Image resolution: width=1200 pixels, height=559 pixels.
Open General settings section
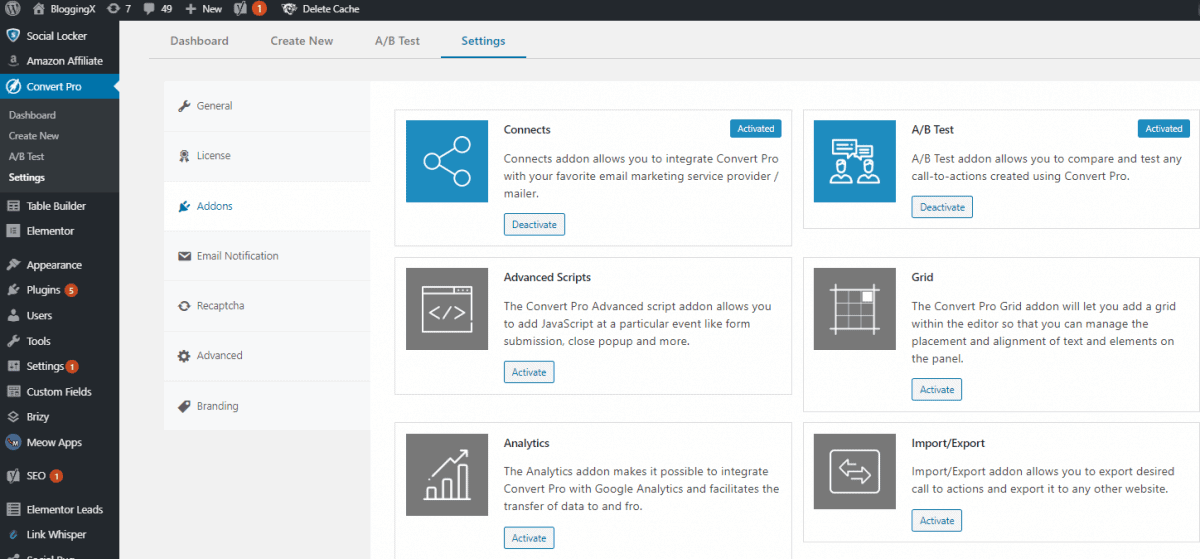tap(267, 106)
